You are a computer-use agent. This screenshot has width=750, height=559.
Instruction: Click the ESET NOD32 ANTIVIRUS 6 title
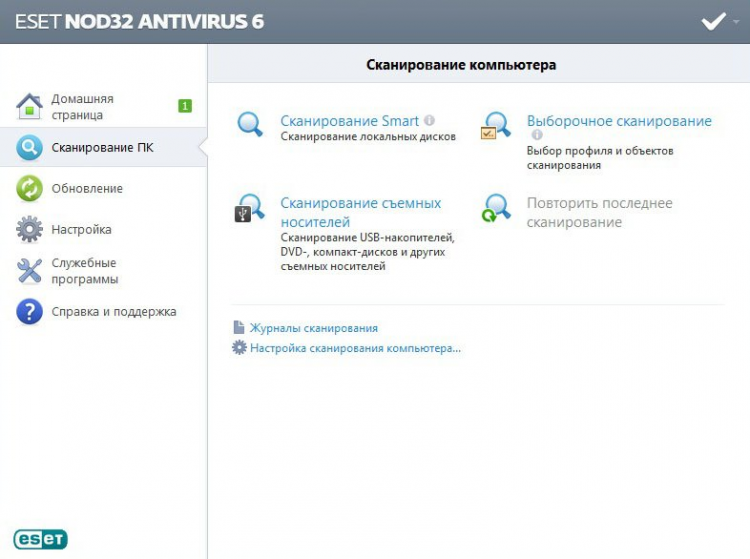[140, 22]
